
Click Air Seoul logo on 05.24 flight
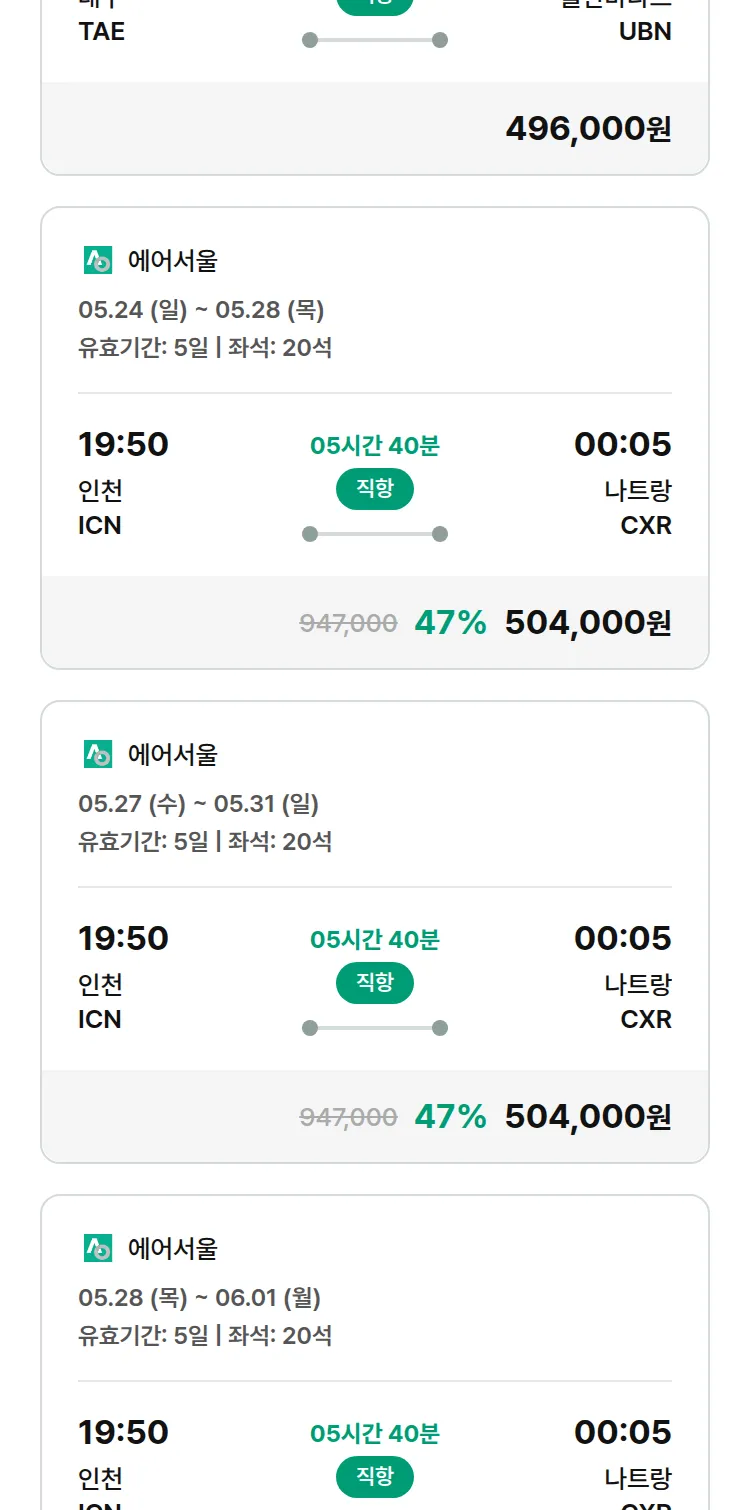tap(98, 261)
